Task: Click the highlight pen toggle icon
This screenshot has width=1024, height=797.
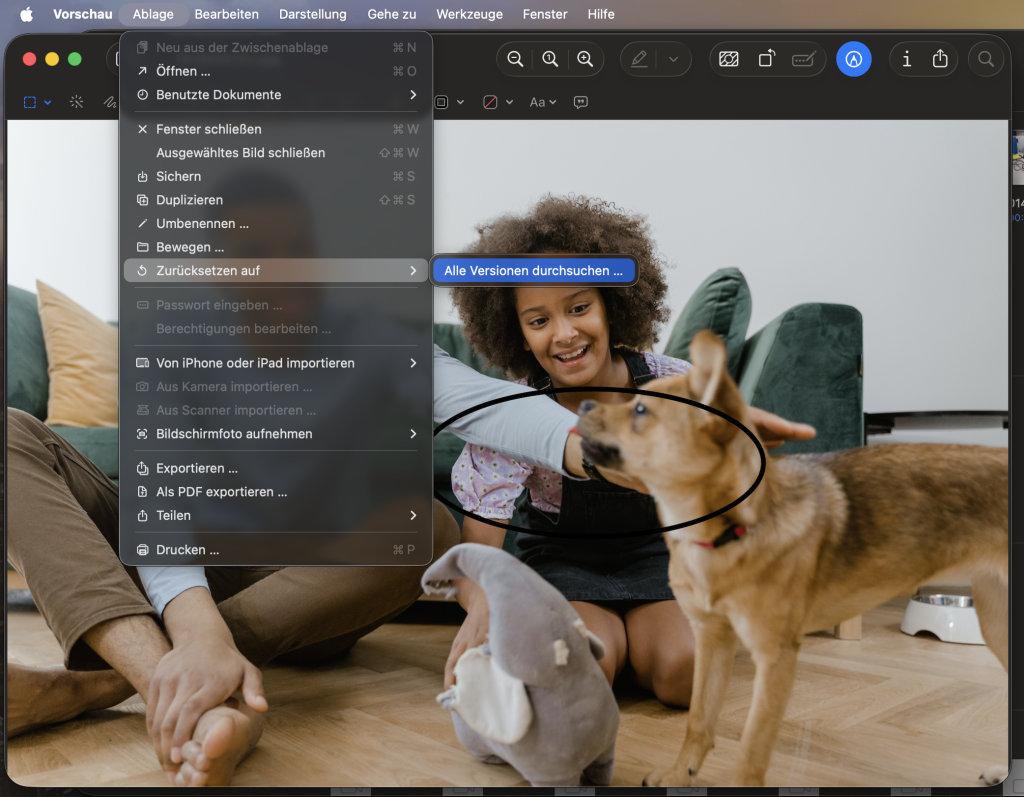Action: coord(639,59)
